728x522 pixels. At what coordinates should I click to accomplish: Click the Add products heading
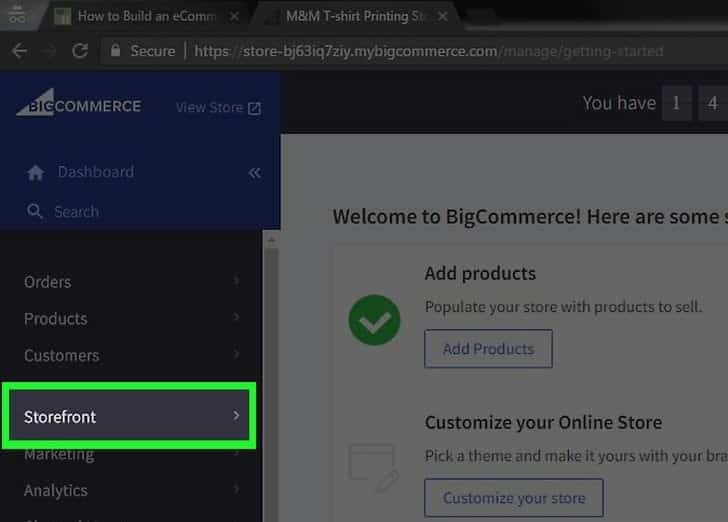pyautogui.click(x=480, y=273)
